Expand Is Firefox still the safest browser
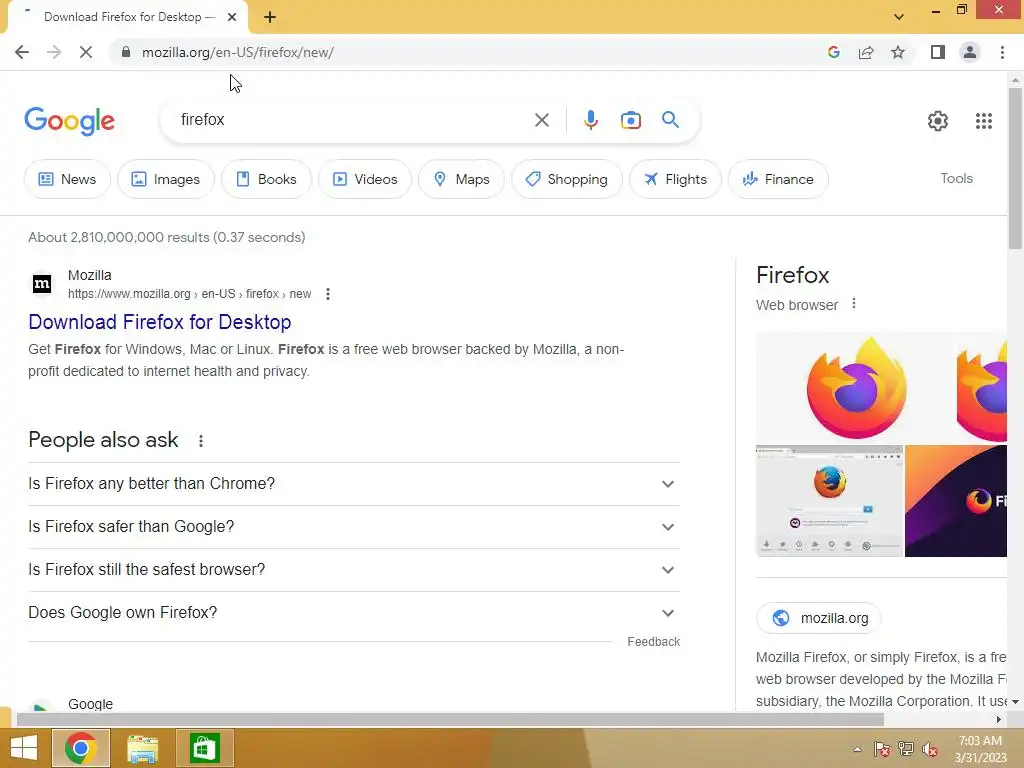This screenshot has width=1024, height=768. tap(354, 570)
